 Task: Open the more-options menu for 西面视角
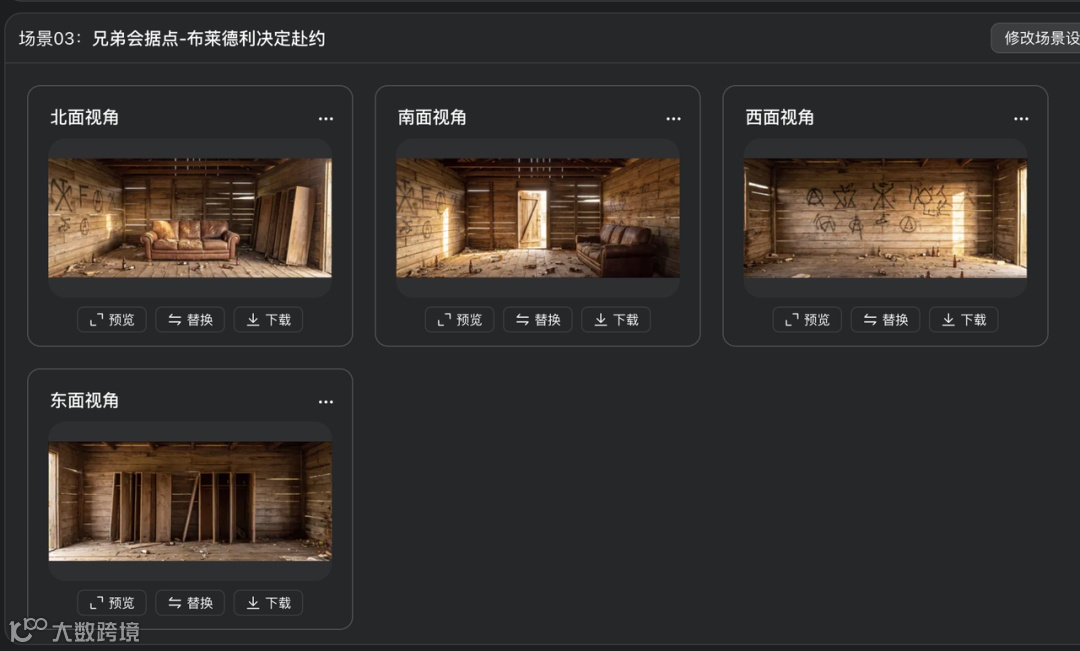[x=1021, y=118]
